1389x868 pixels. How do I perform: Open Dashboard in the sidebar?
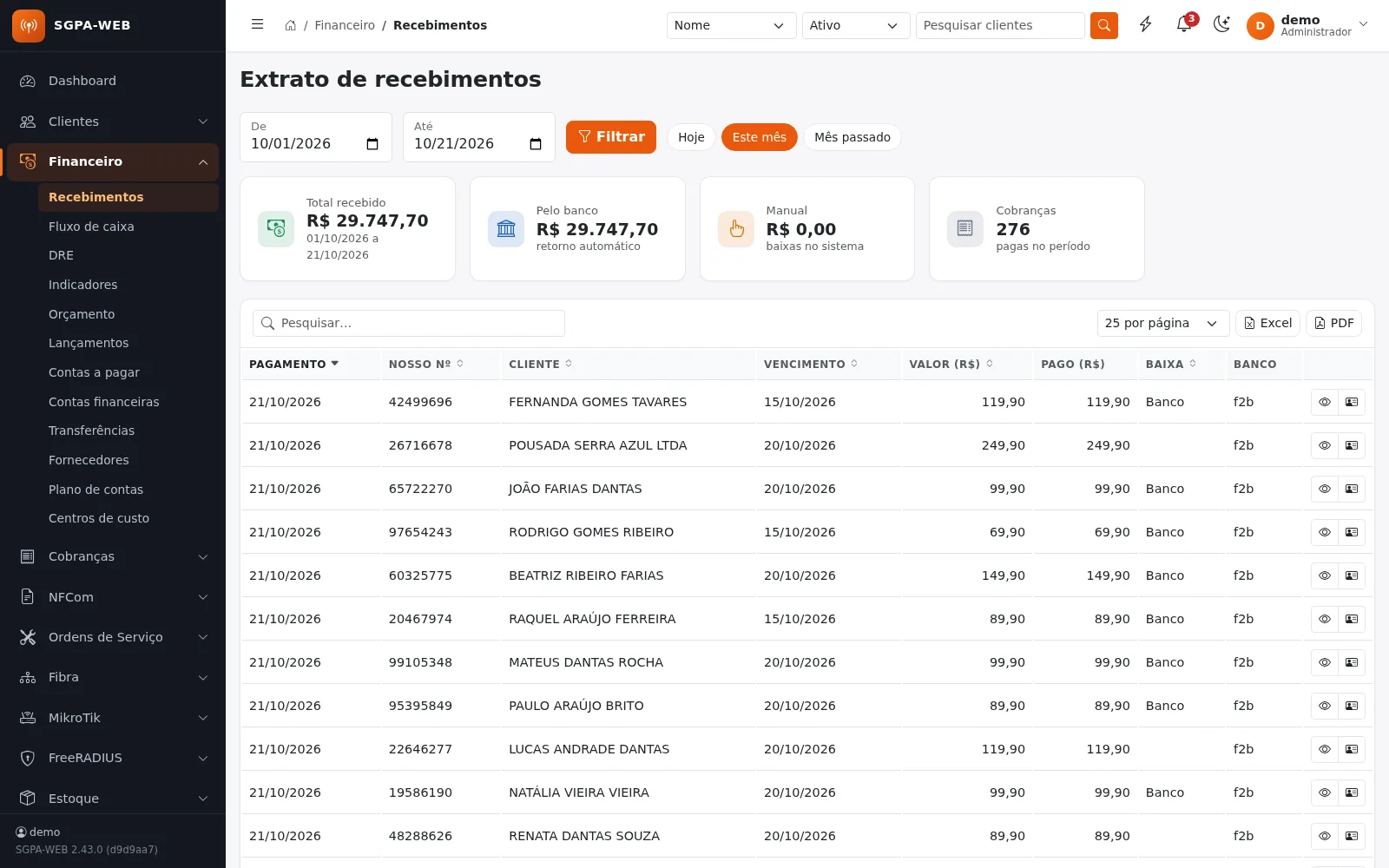point(113,81)
